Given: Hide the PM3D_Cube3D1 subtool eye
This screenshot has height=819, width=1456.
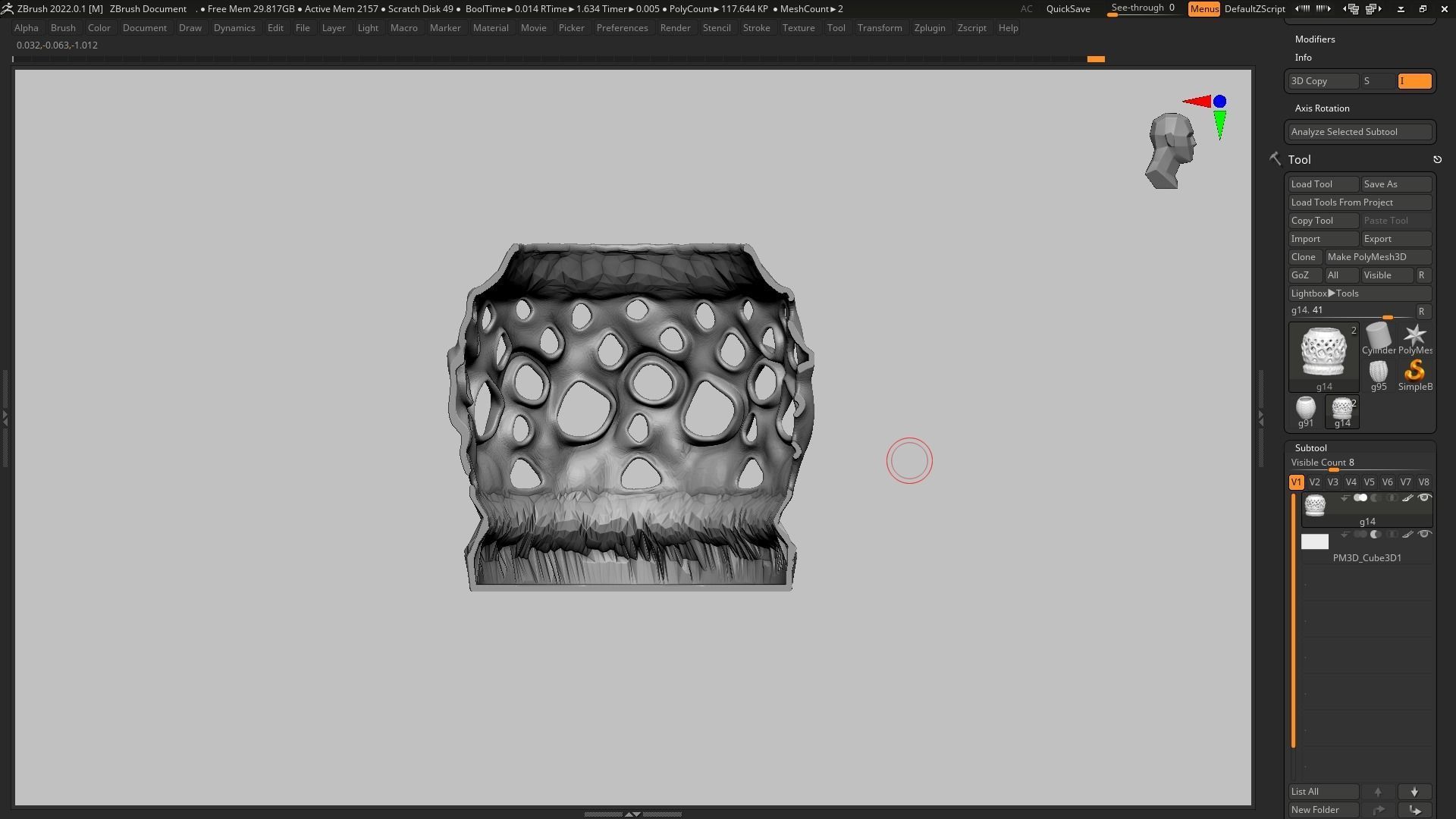Looking at the screenshot, I should [x=1424, y=535].
